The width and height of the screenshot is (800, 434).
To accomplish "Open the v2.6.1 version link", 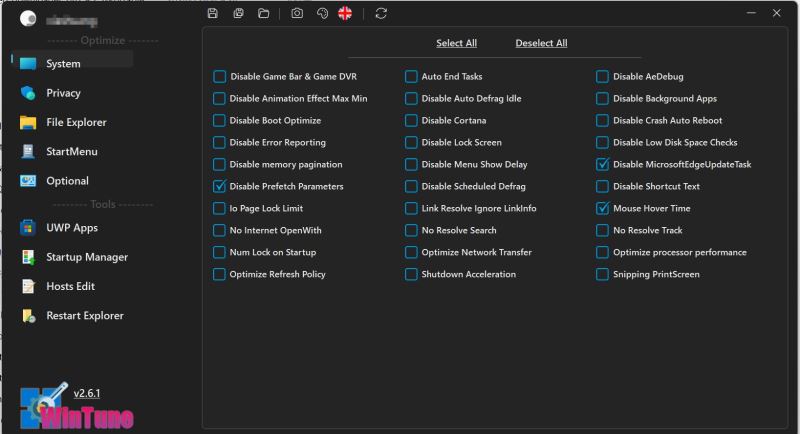I will coord(87,393).
